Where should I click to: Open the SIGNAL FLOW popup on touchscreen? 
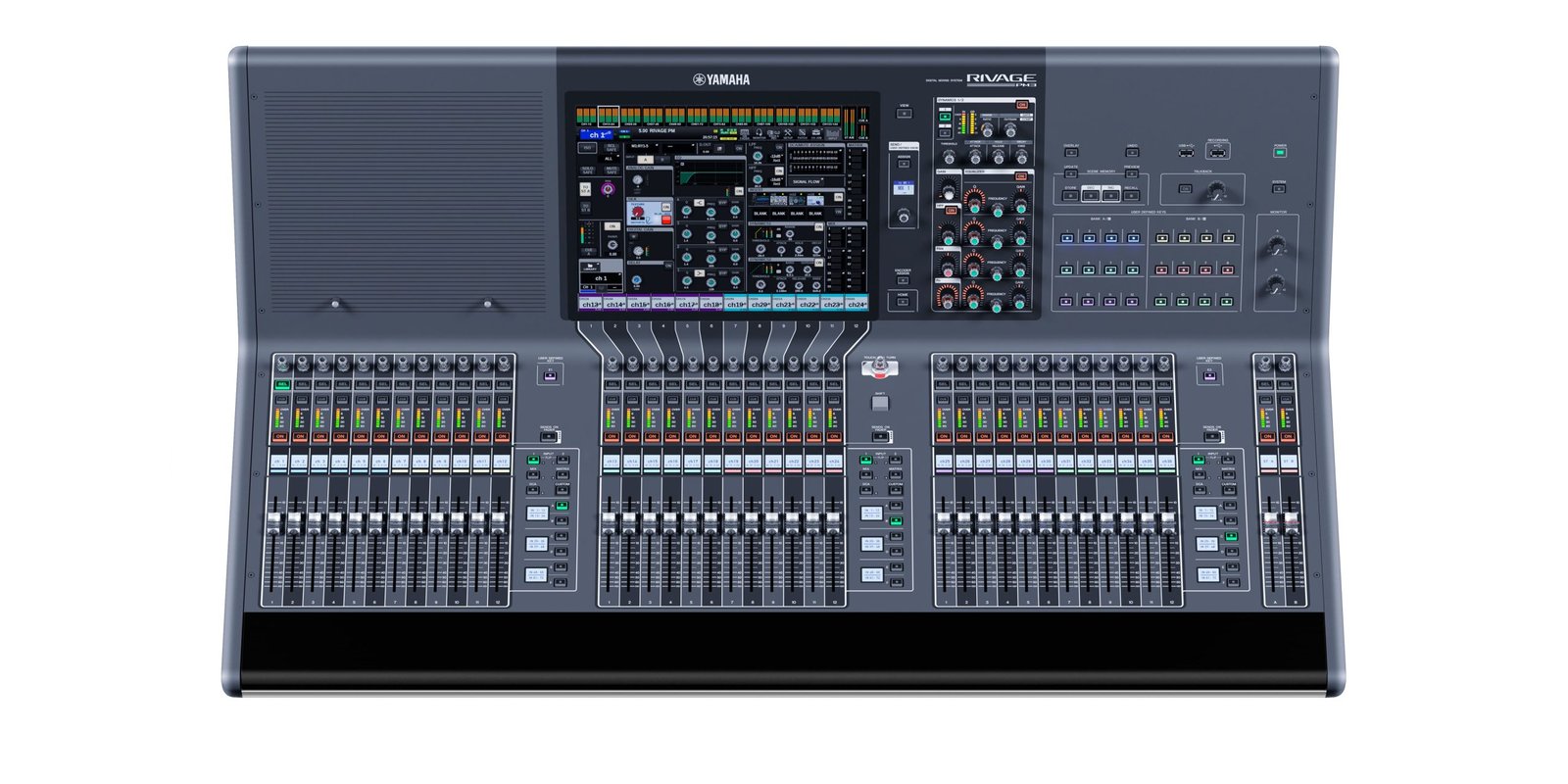tap(807, 181)
